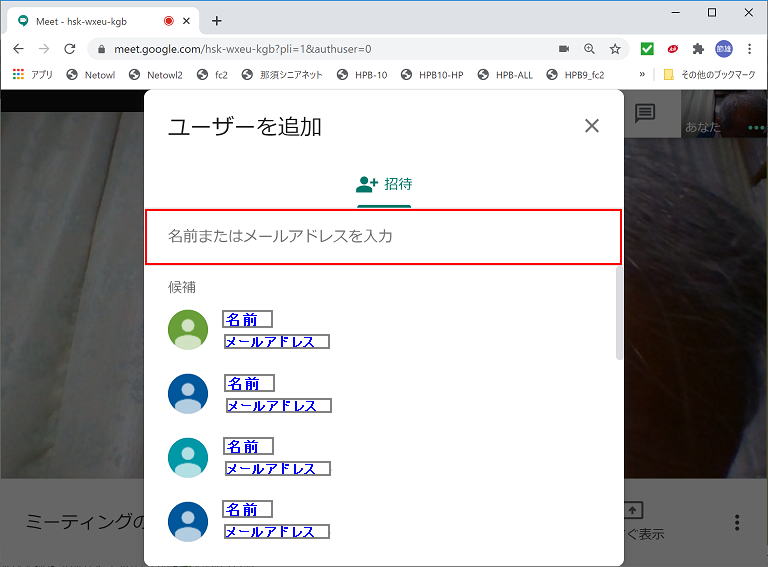Close the ユーザーを追加 dialog
Screen dimensions: 768x567
coord(592,126)
